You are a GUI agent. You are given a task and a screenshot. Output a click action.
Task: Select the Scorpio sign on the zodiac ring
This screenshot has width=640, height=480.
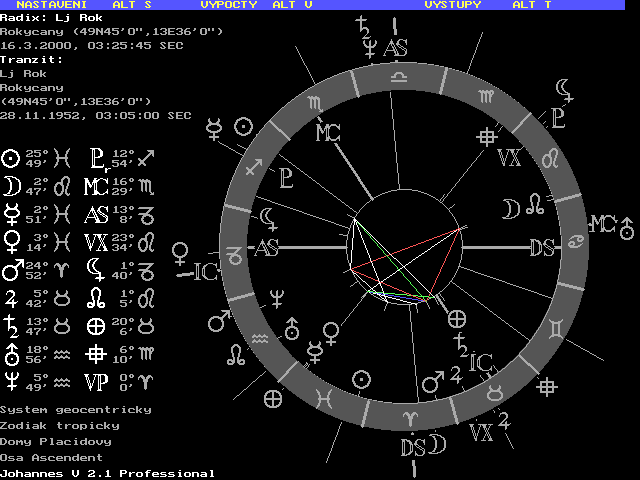[315, 102]
